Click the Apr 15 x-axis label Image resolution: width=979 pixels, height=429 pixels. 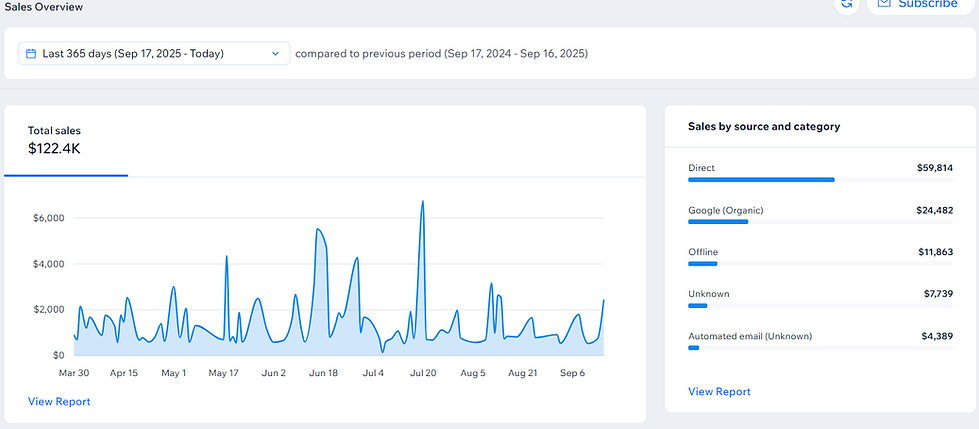pyautogui.click(x=124, y=373)
